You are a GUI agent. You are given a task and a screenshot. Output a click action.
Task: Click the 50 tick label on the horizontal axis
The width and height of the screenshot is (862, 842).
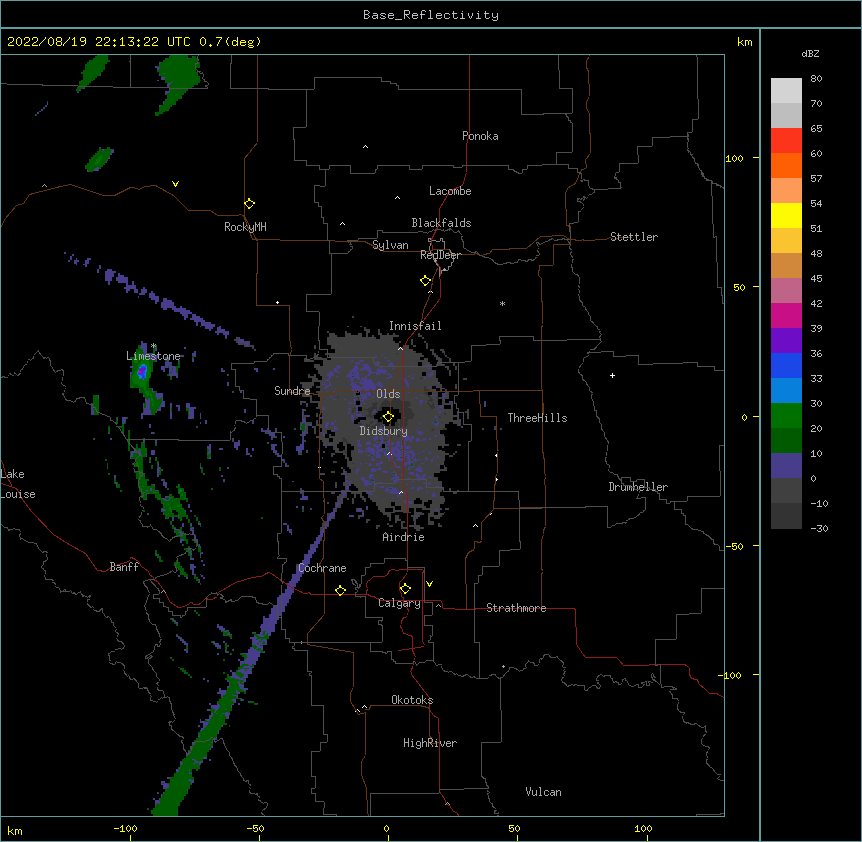(x=514, y=828)
